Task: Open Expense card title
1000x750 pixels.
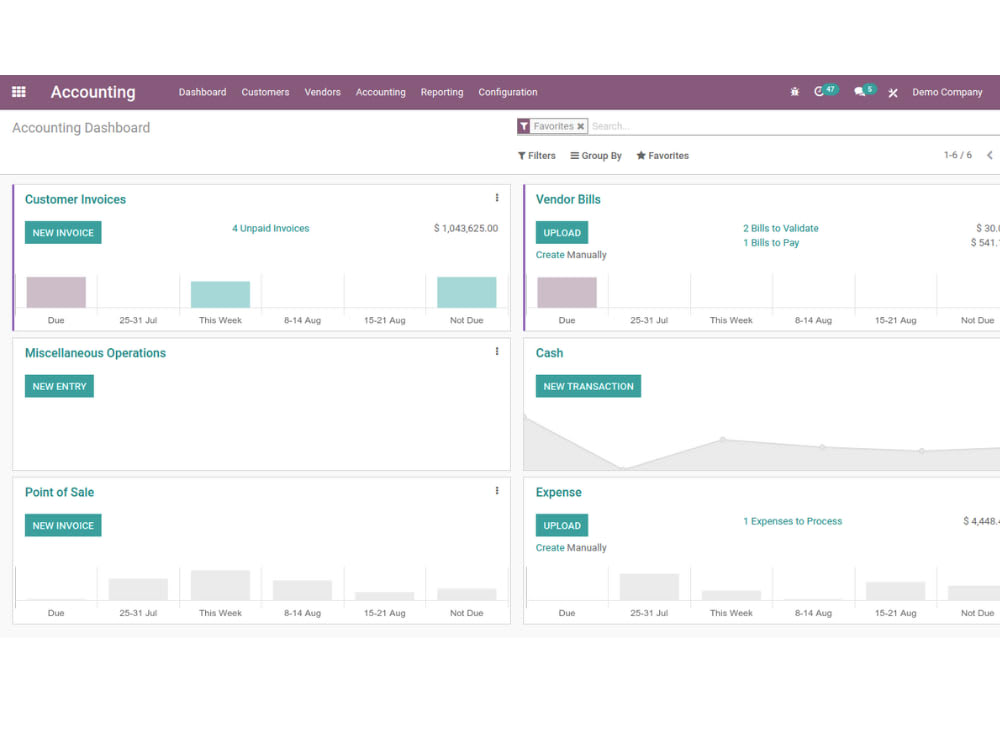Action: point(559,492)
